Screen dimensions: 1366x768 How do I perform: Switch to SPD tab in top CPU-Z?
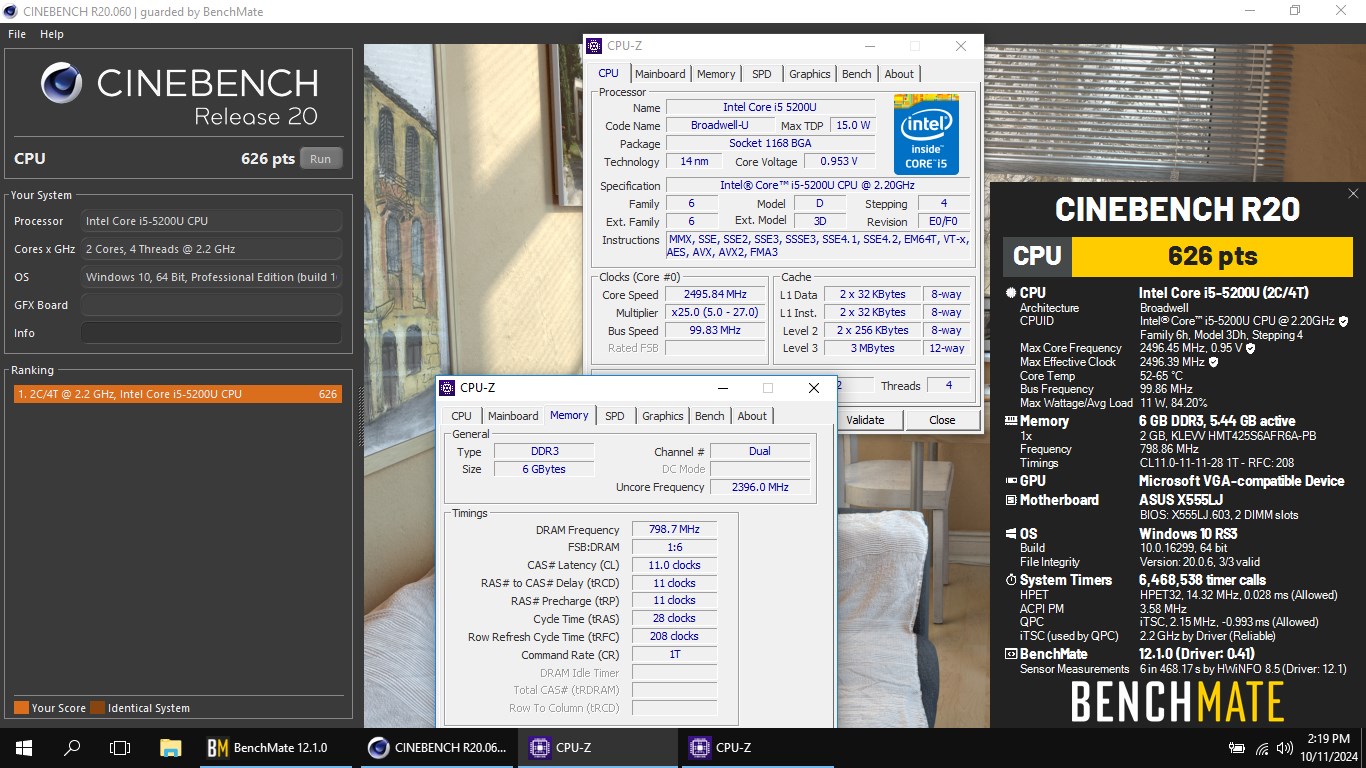tap(762, 74)
